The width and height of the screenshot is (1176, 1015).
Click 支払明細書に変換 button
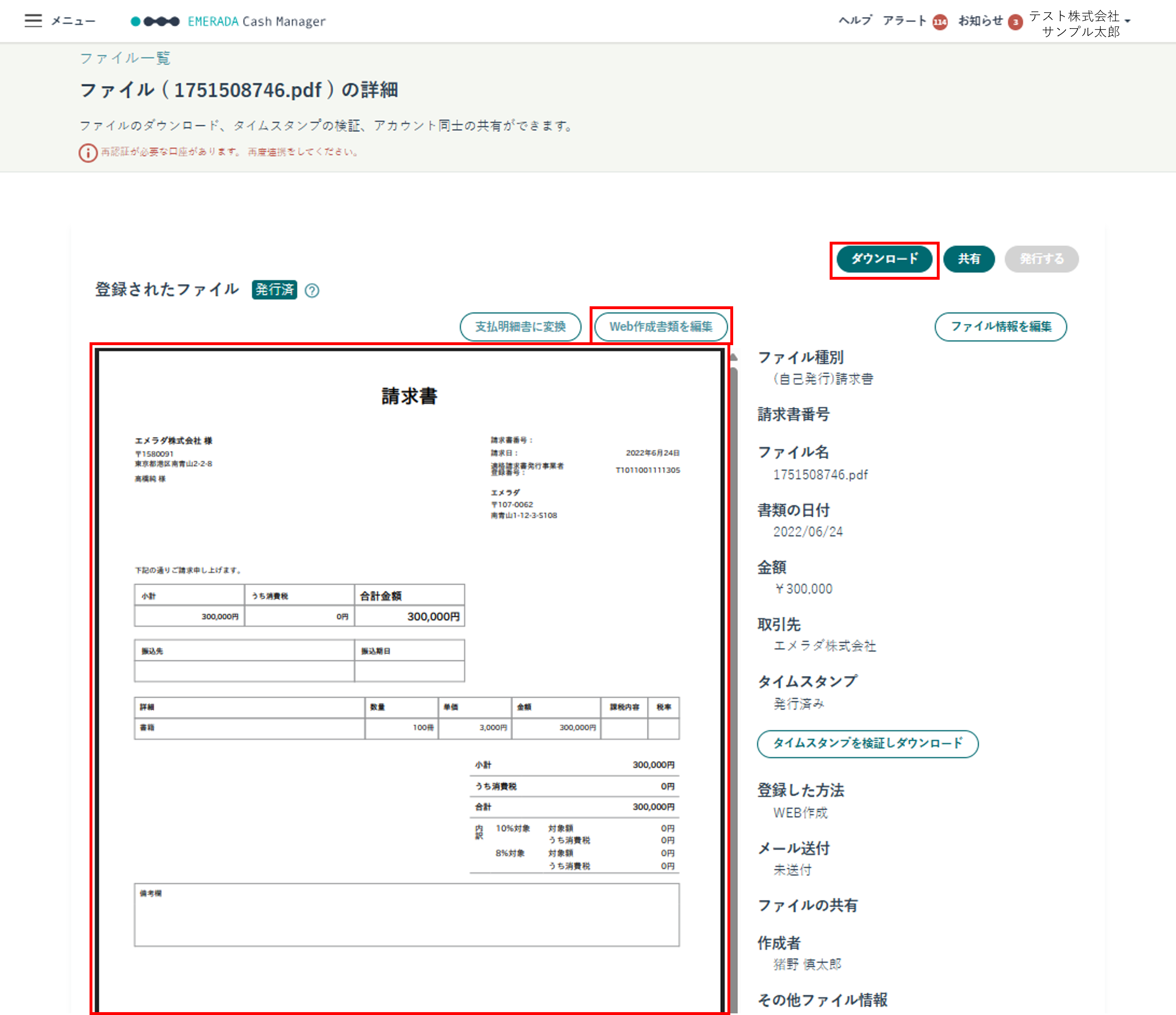pos(521,326)
